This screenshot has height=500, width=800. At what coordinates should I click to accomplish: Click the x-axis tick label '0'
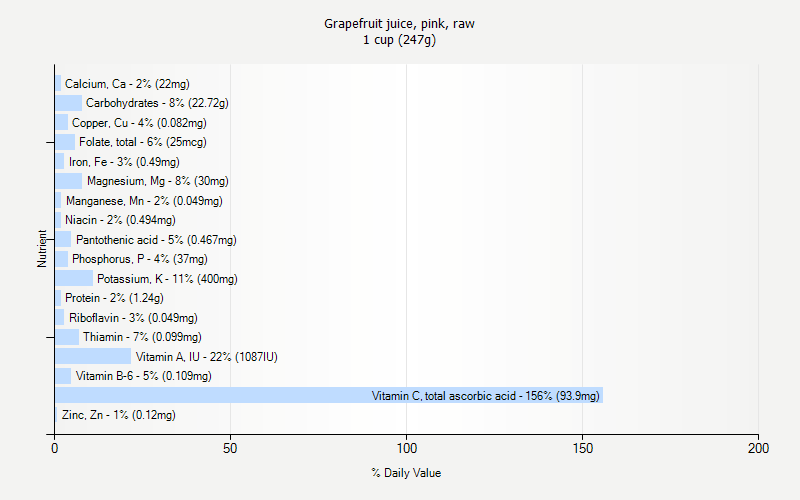click(x=55, y=448)
